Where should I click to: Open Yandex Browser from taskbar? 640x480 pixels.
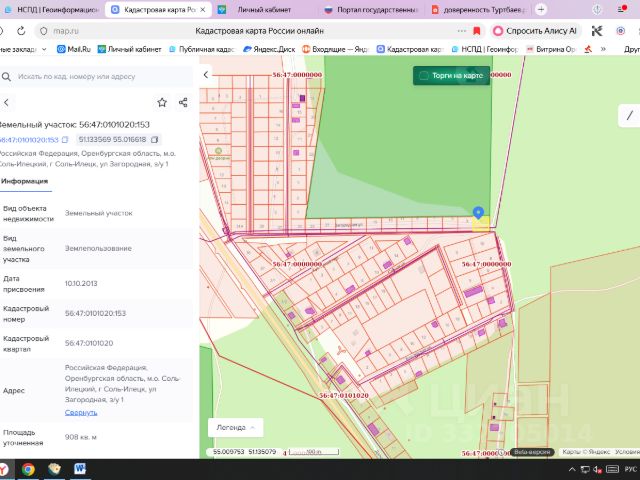[x=4, y=469]
